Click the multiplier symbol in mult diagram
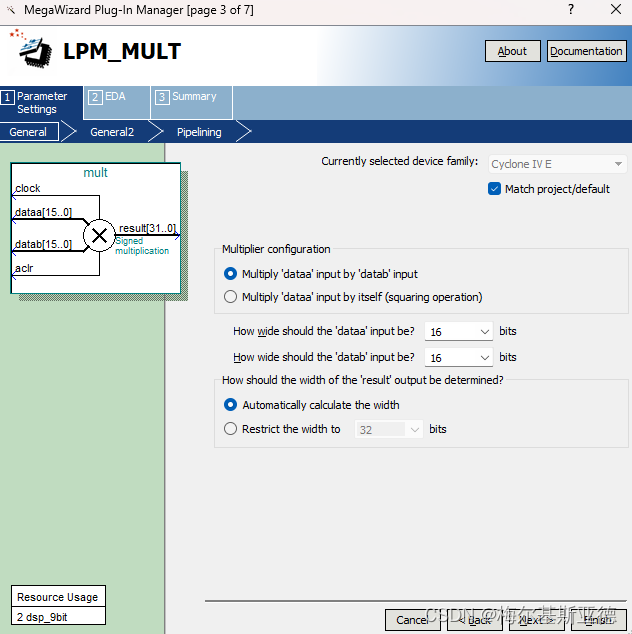 click(99, 235)
